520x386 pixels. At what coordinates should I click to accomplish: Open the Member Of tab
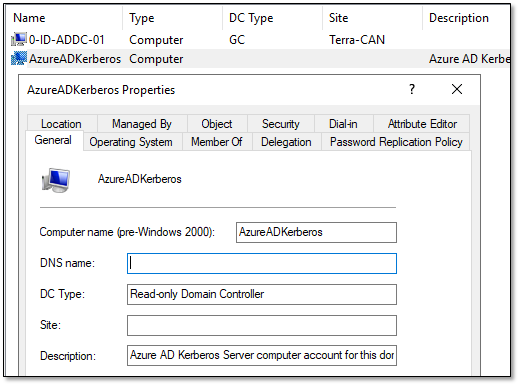(217, 142)
